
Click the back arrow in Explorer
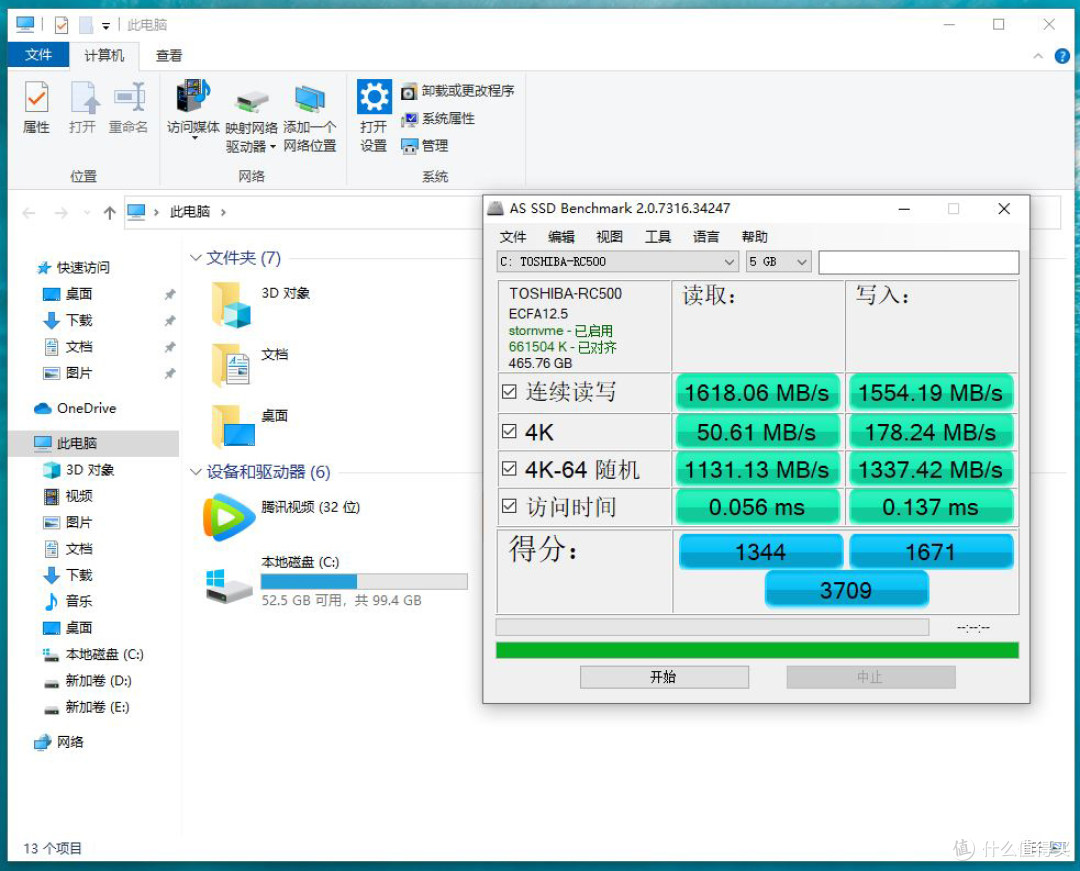point(29,213)
